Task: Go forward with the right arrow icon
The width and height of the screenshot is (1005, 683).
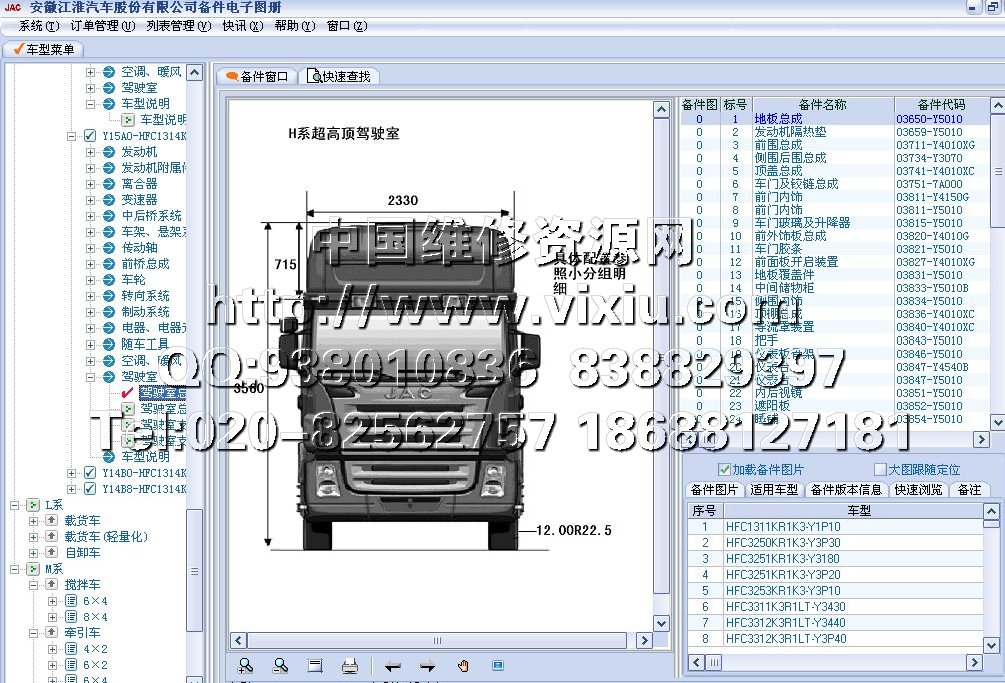Action: point(427,666)
